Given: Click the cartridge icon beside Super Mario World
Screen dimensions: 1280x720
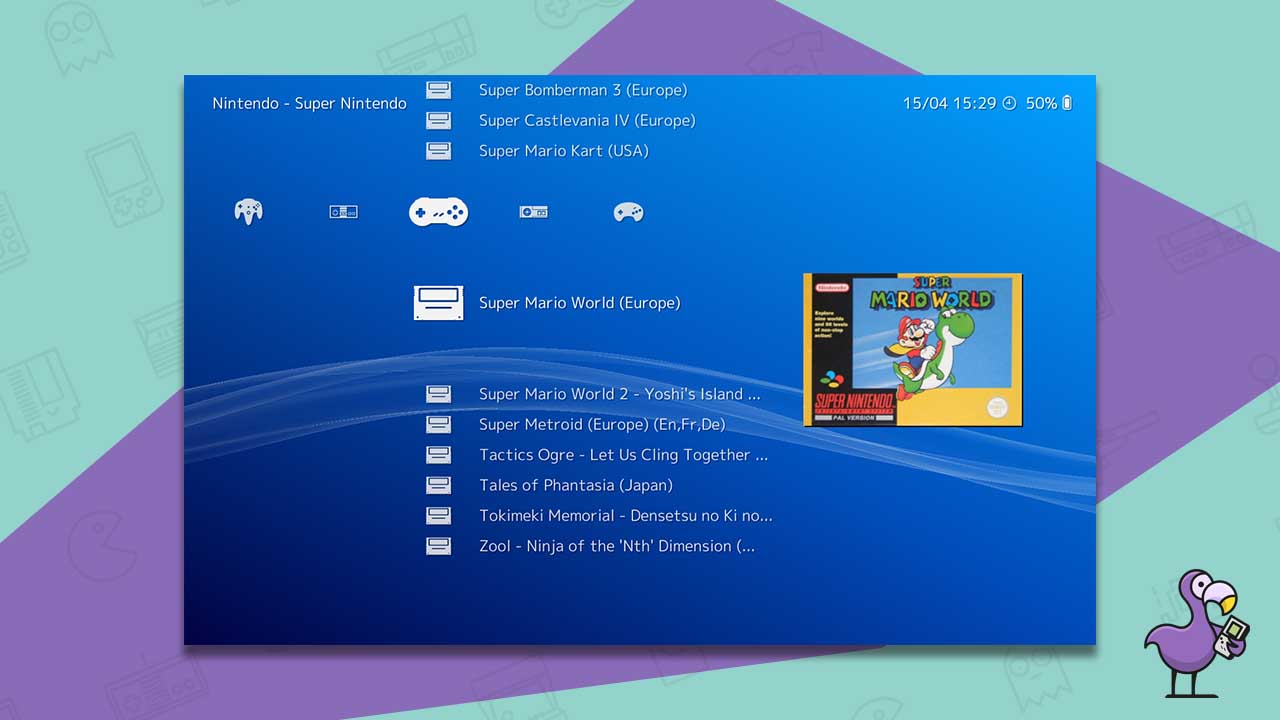Looking at the screenshot, I should 438,302.
